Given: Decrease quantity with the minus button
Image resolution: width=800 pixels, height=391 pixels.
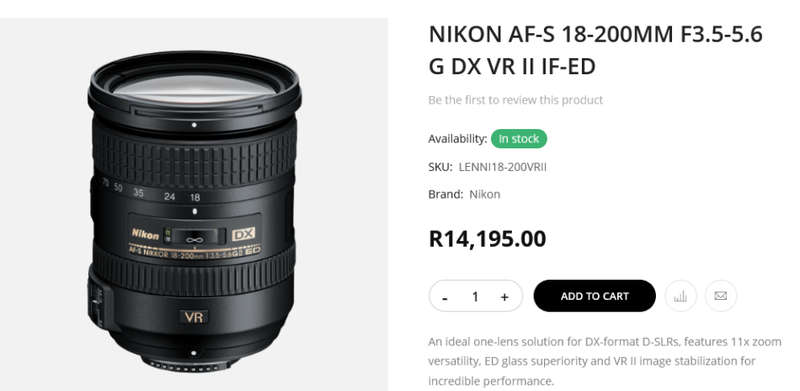Looking at the screenshot, I should 445,298.
